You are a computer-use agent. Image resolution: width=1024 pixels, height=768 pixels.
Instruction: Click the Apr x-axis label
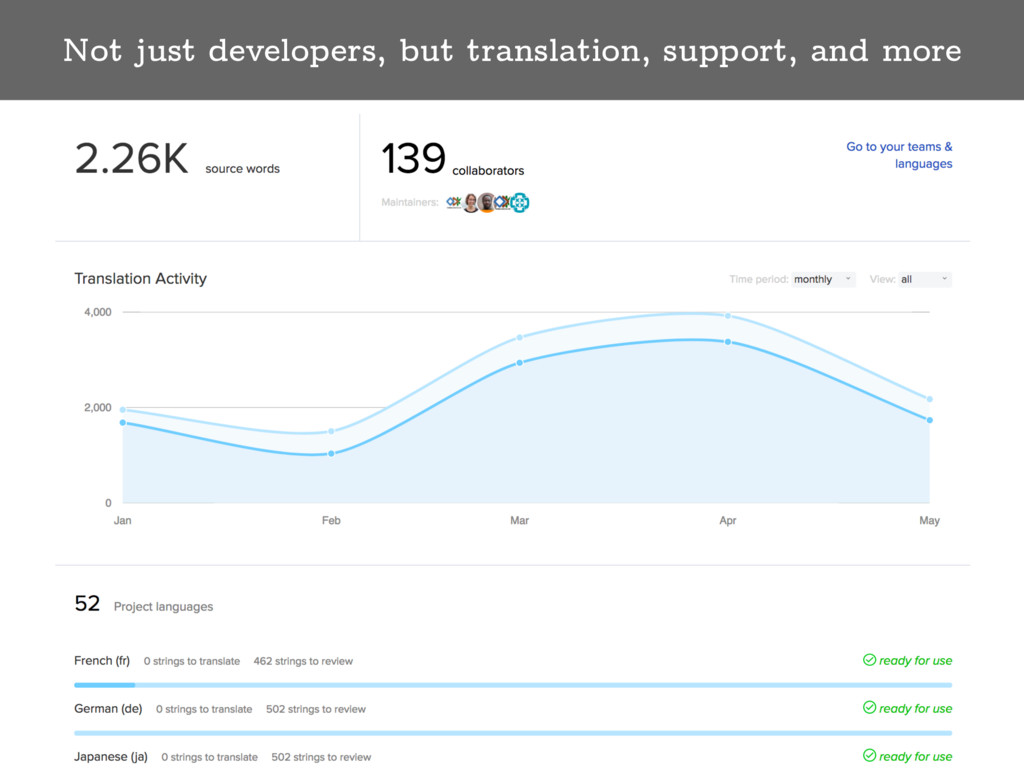click(728, 520)
